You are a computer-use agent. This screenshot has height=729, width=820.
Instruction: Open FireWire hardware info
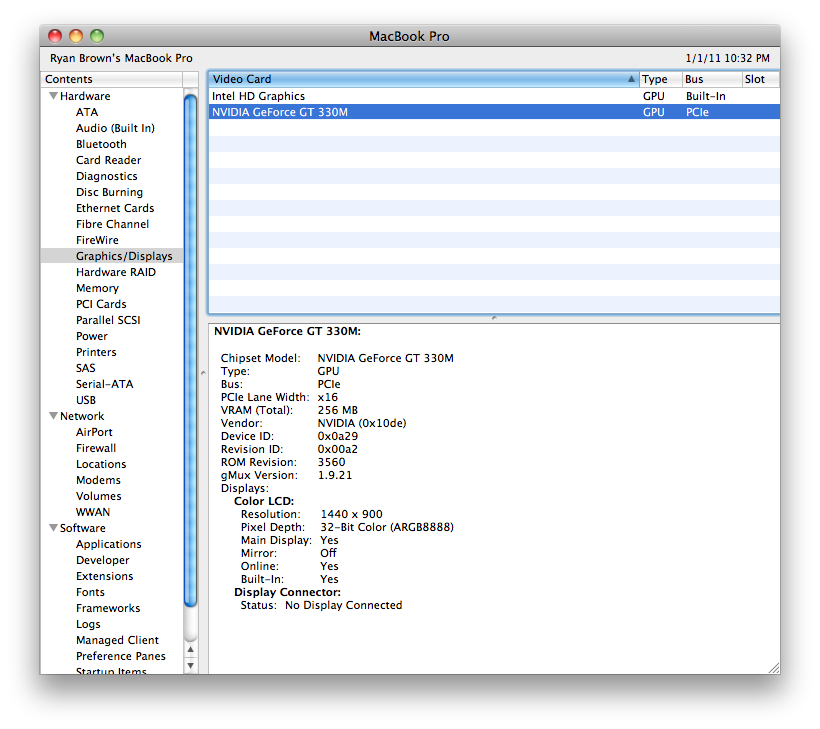(97, 241)
